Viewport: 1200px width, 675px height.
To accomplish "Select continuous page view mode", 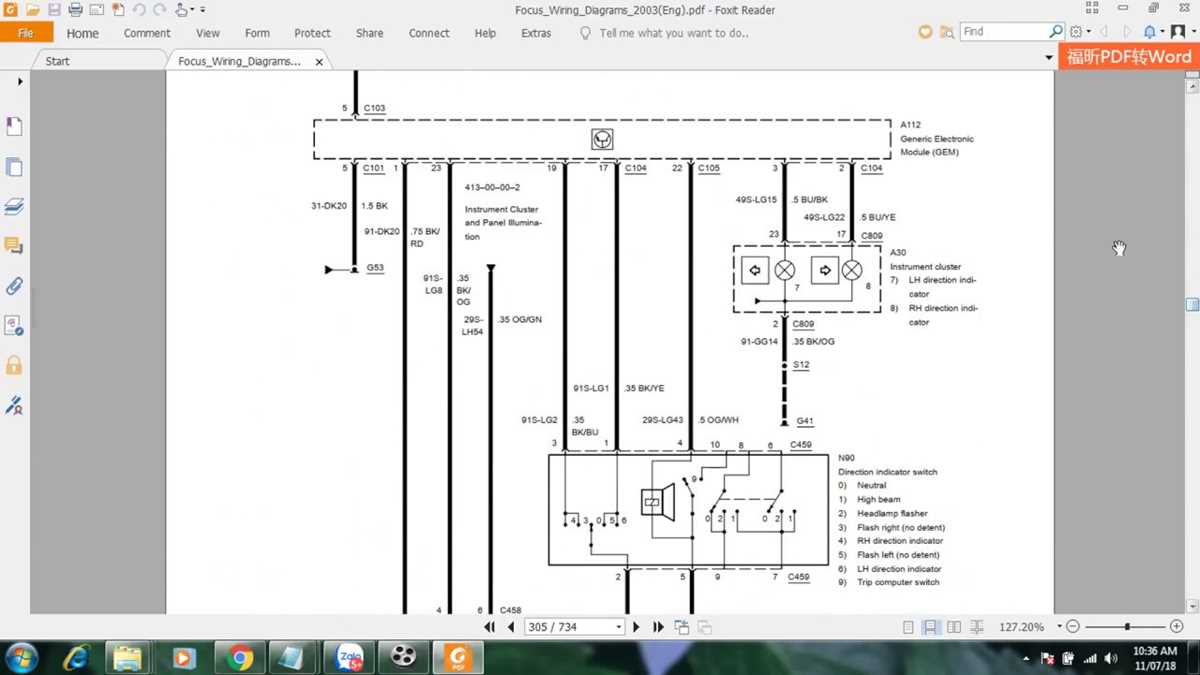I will click(x=930, y=627).
